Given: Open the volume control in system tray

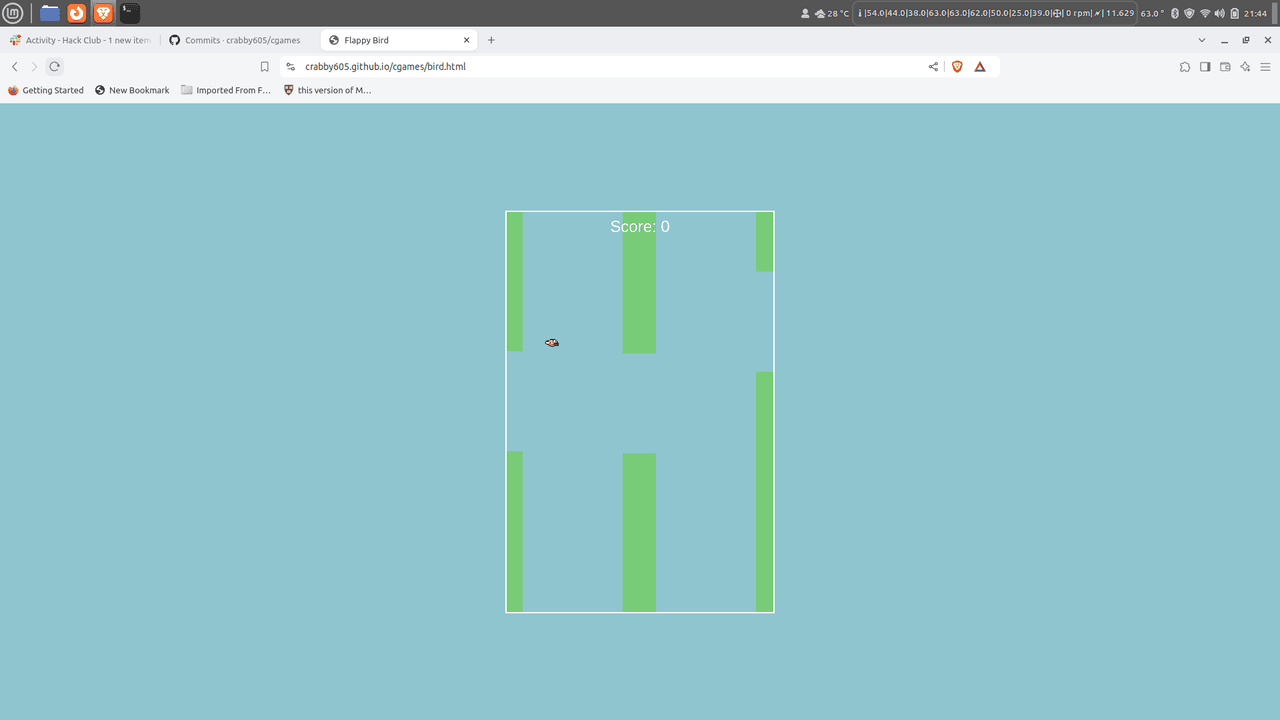Looking at the screenshot, I should (1219, 13).
